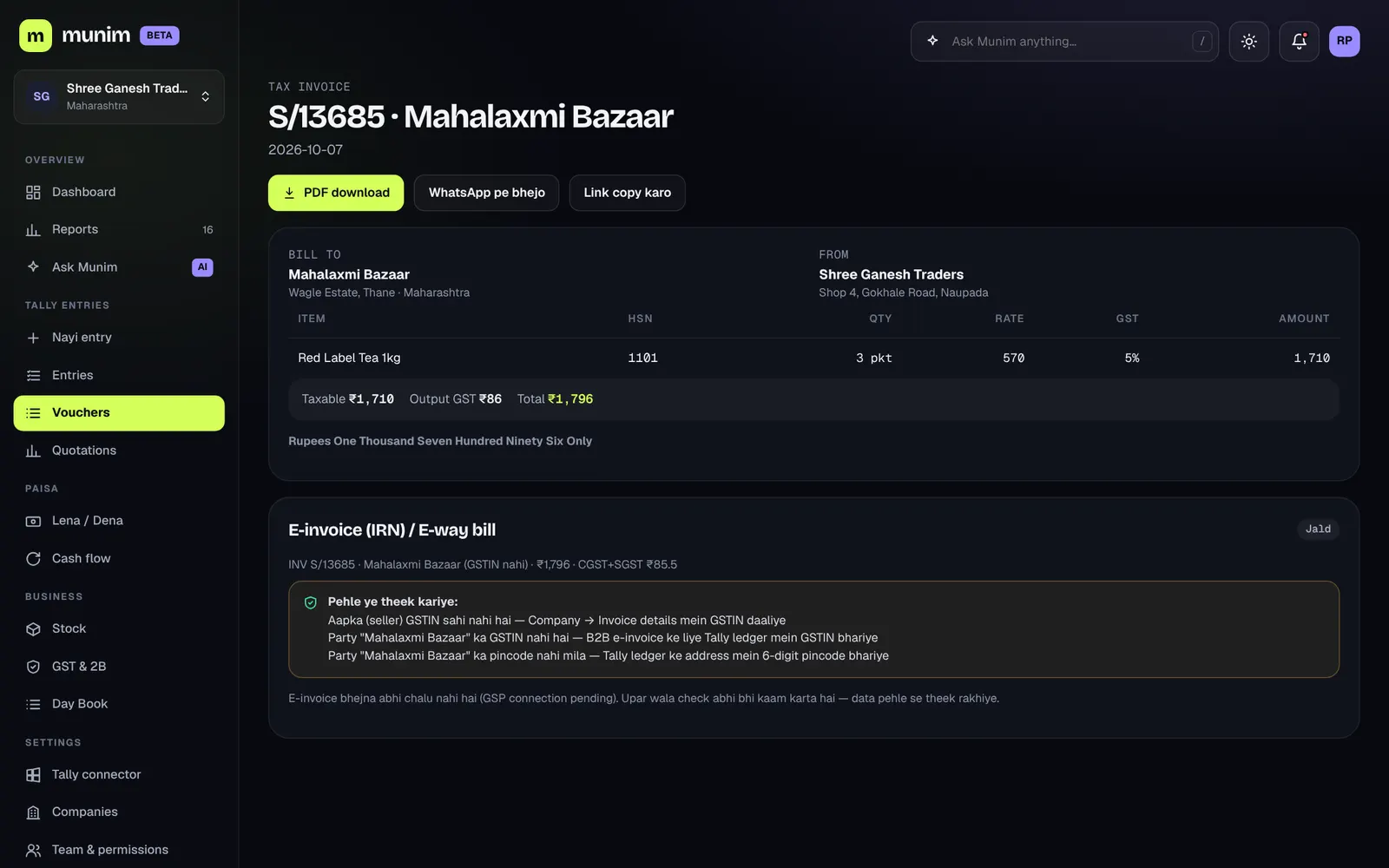1389x868 pixels.
Task: Toggle the light/dark theme sun icon
Action: click(x=1249, y=41)
